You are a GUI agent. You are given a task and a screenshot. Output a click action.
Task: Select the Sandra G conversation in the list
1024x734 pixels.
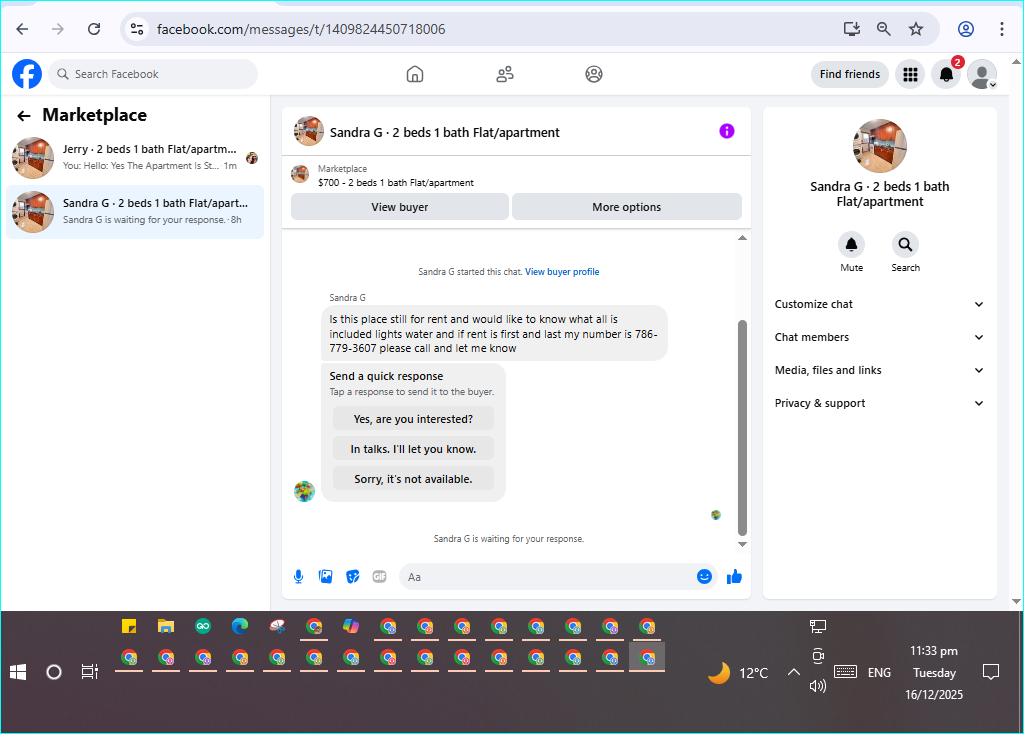pyautogui.click(x=135, y=212)
